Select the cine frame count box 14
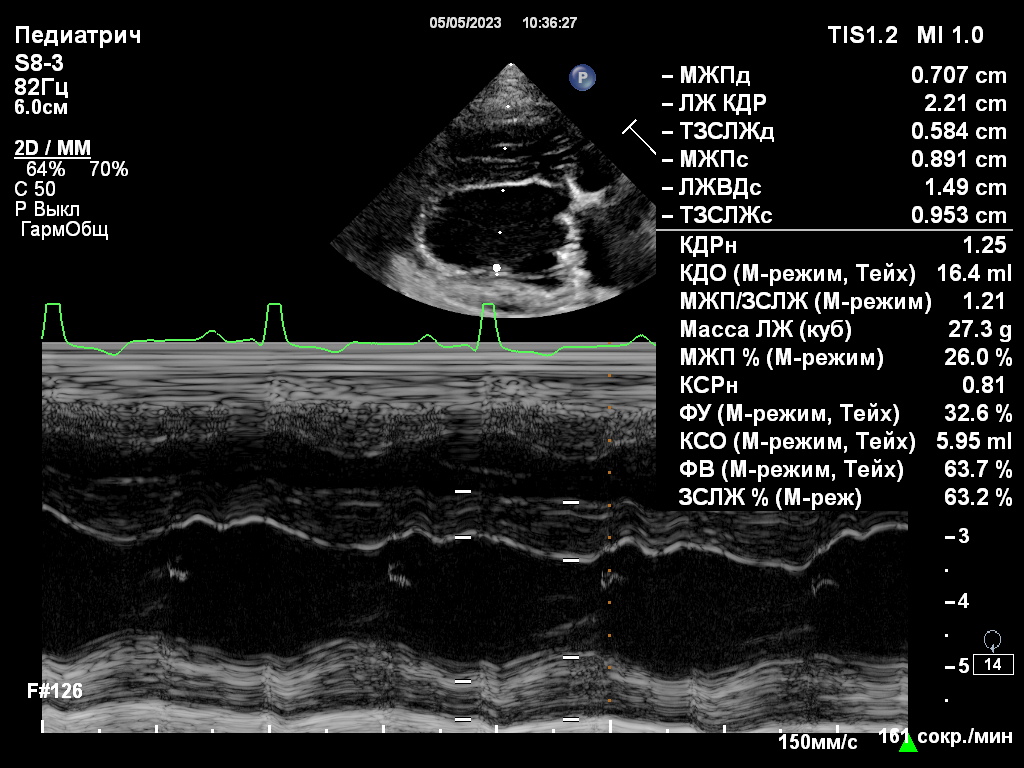1024x768 pixels. tap(993, 665)
